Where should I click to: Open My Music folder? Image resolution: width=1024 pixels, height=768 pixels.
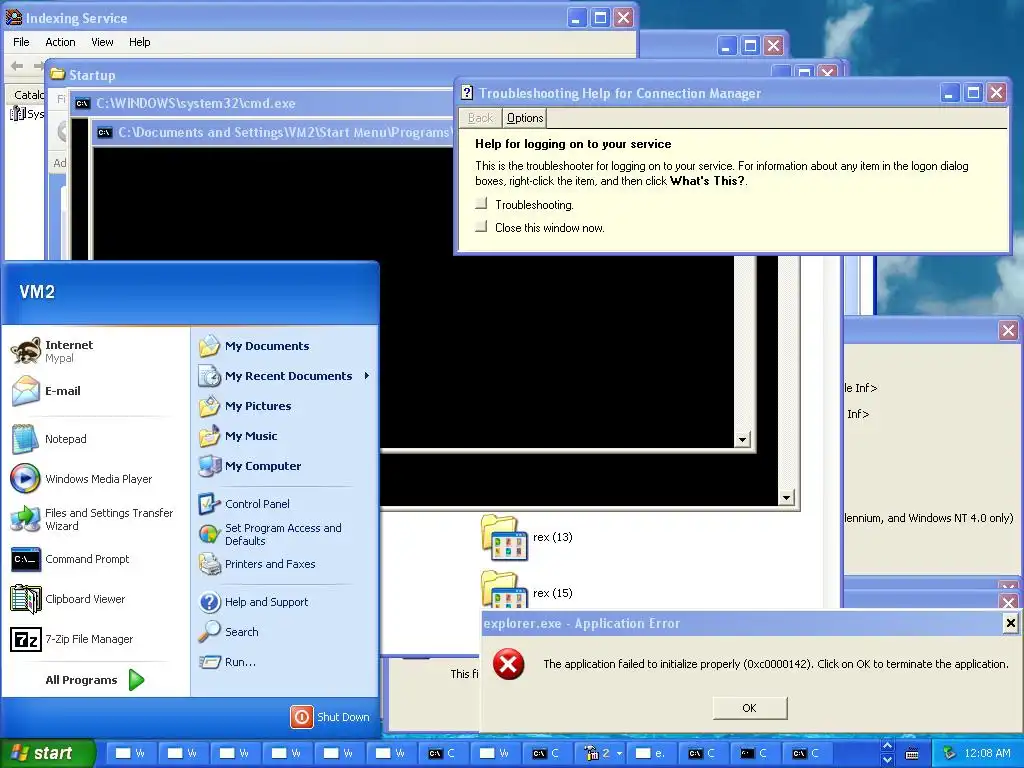(x=285, y=436)
